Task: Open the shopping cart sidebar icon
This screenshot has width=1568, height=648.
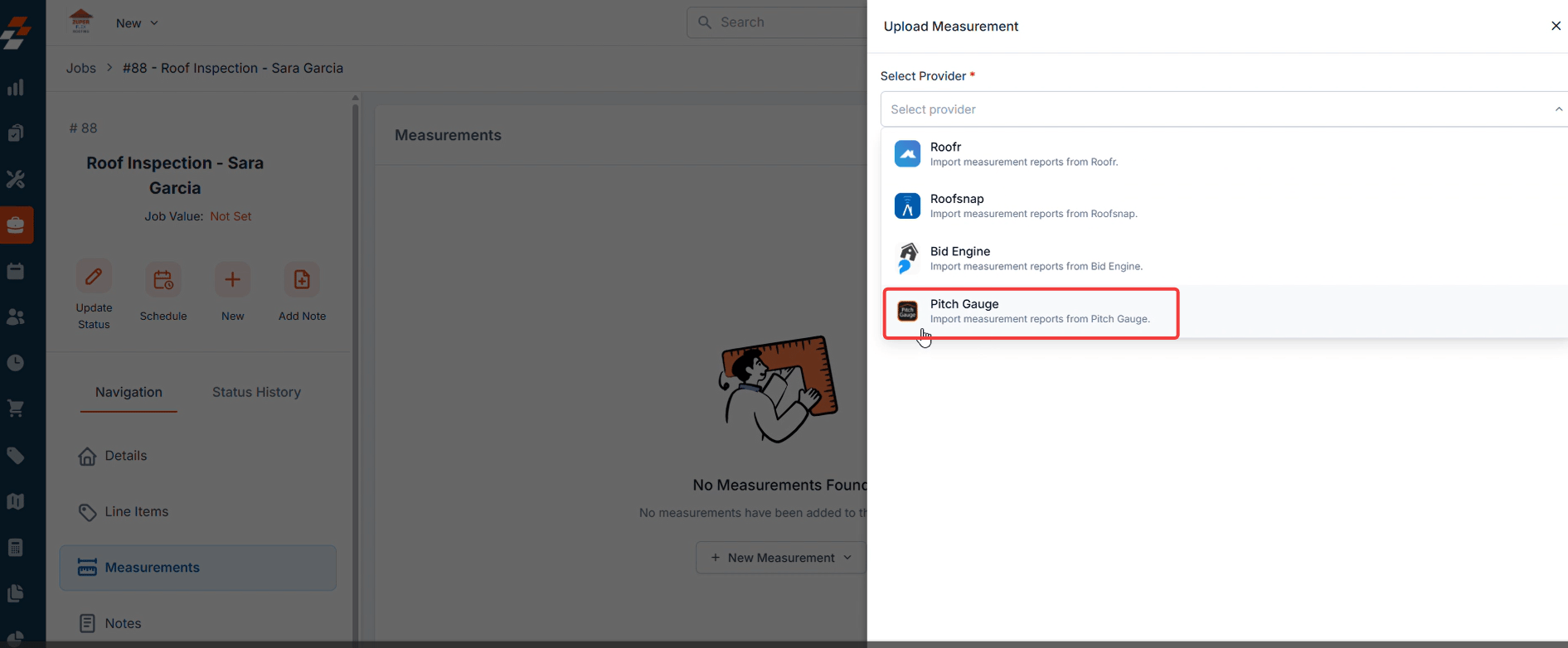Action: [16, 409]
